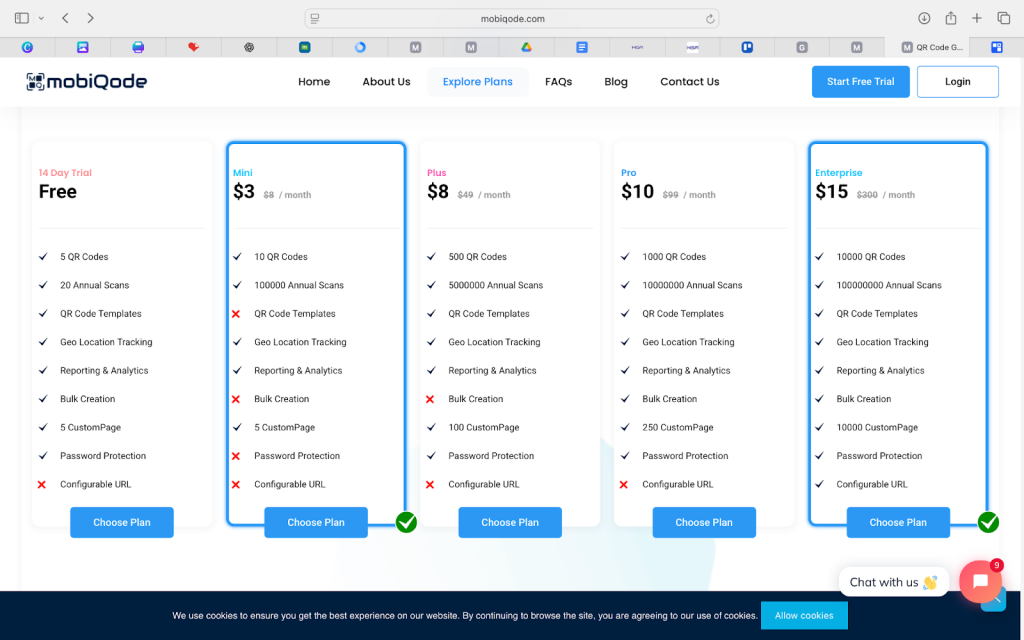Open a new tab with plus icon
Viewport: 1024px width, 640px height.
coord(977,18)
